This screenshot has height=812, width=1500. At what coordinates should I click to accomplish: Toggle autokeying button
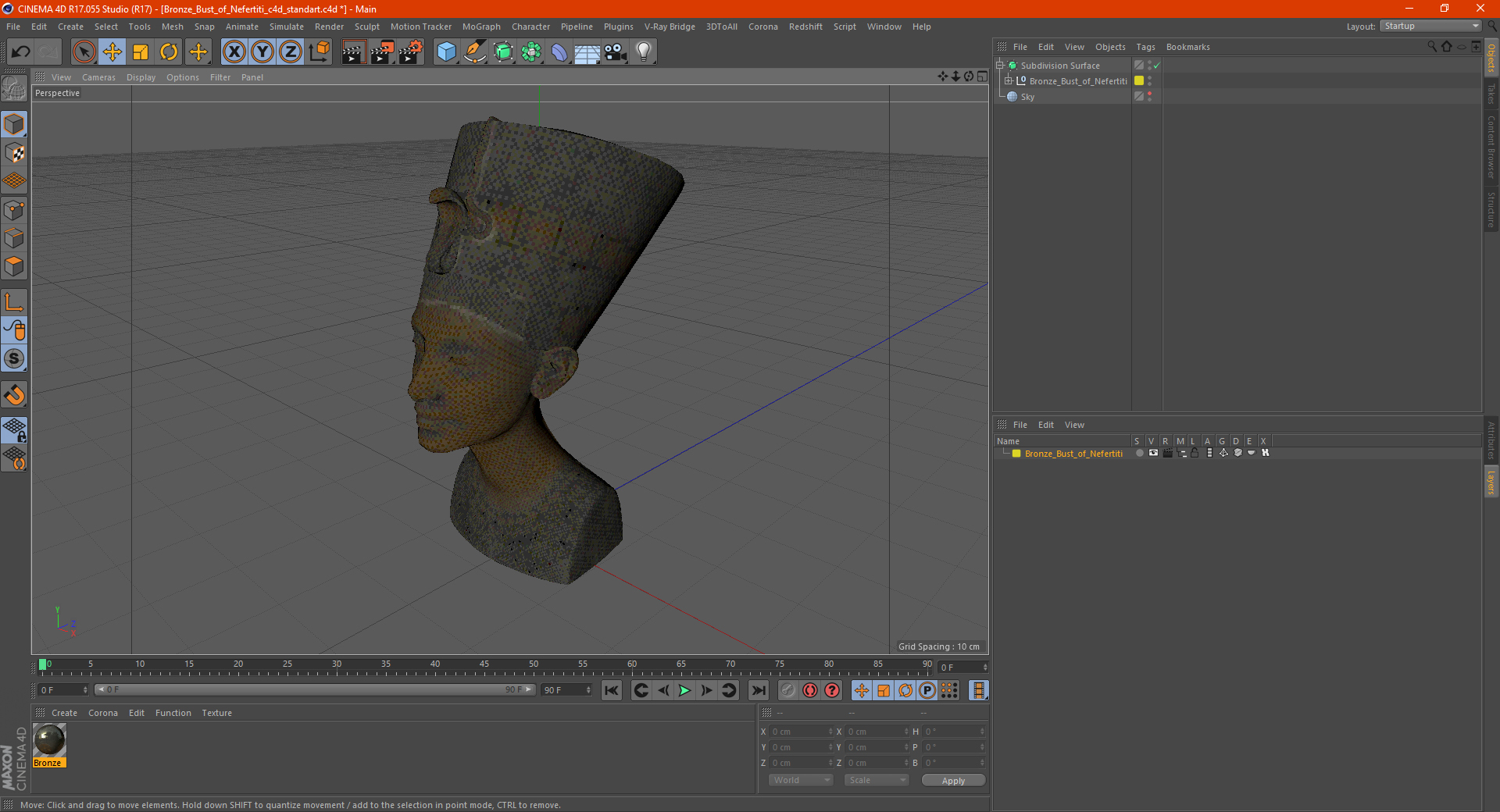(810, 690)
